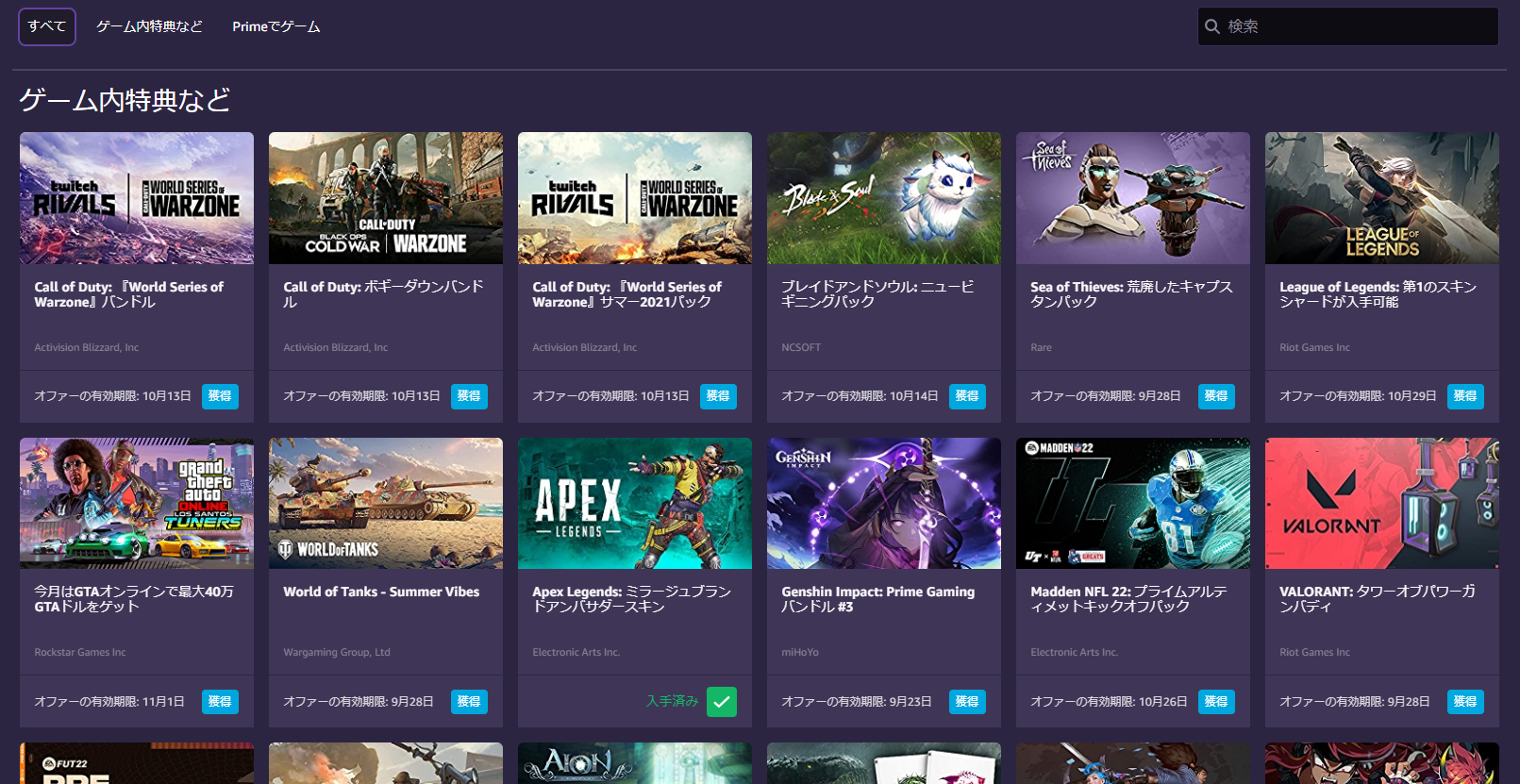Claim Sea of Thieves 荒廃したキャプスタンパック

coord(1216,396)
